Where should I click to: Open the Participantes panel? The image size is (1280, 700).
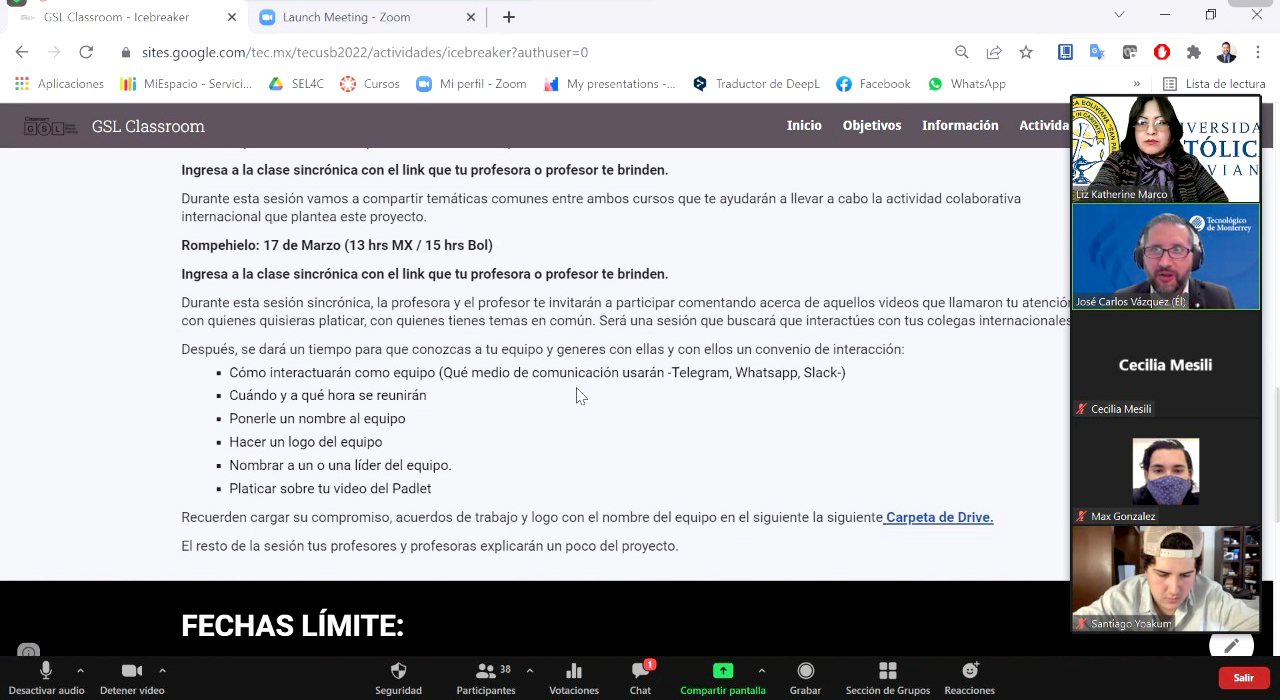(x=486, y=672)
